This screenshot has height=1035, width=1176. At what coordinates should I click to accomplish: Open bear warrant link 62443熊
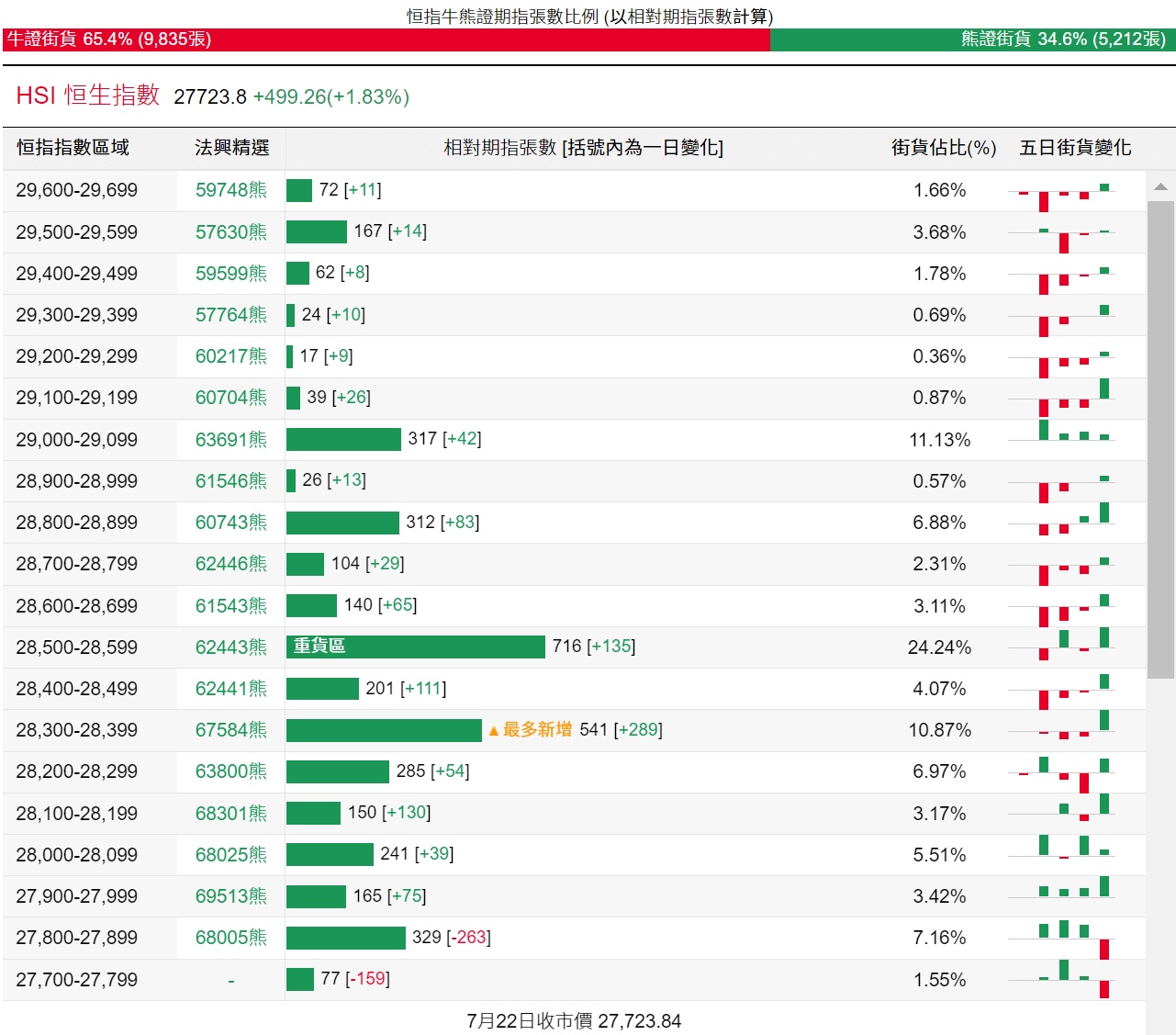(x=230, y=647)
